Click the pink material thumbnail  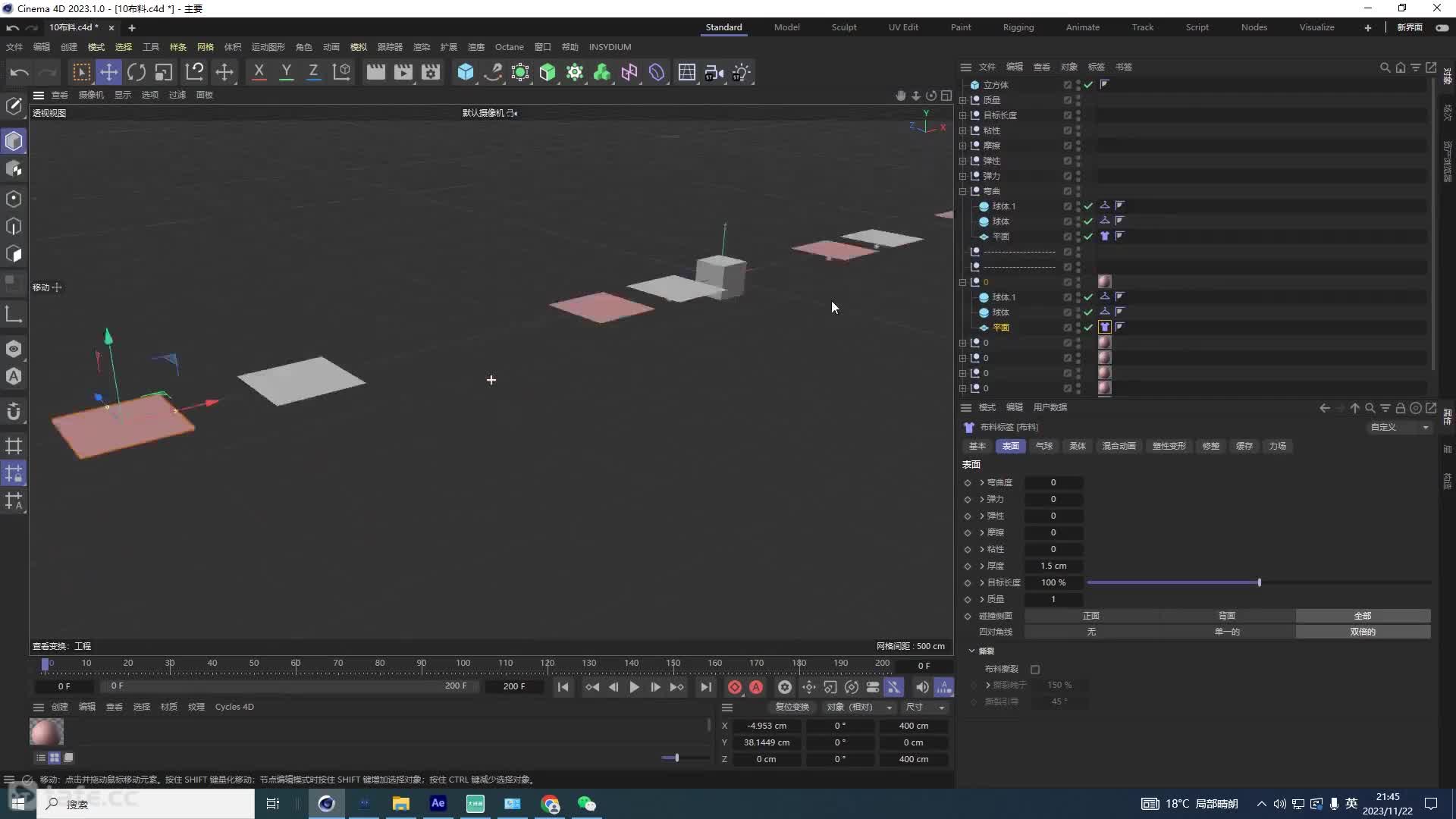46,732
